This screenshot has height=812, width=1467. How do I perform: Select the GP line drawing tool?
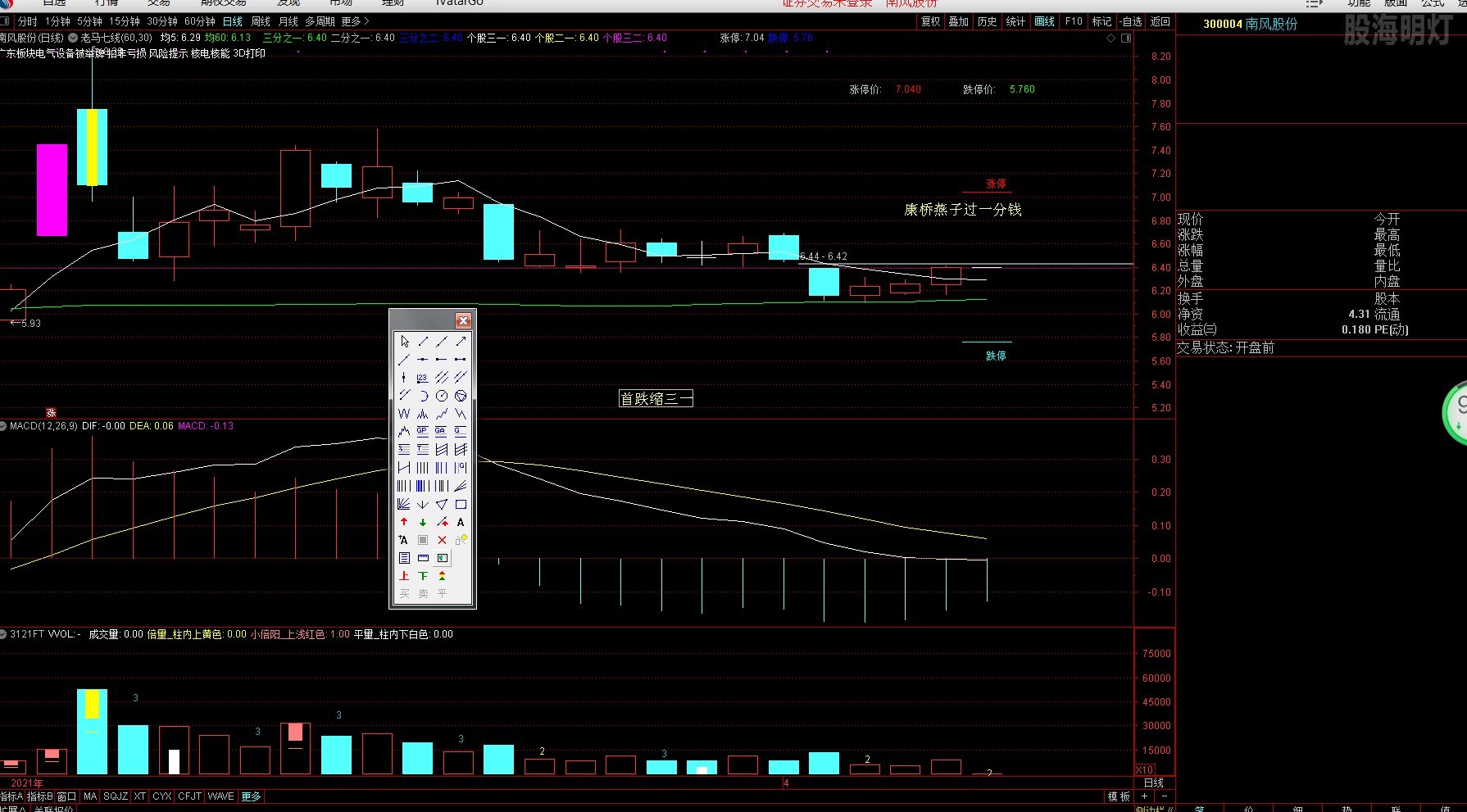[x=423, y=431]
